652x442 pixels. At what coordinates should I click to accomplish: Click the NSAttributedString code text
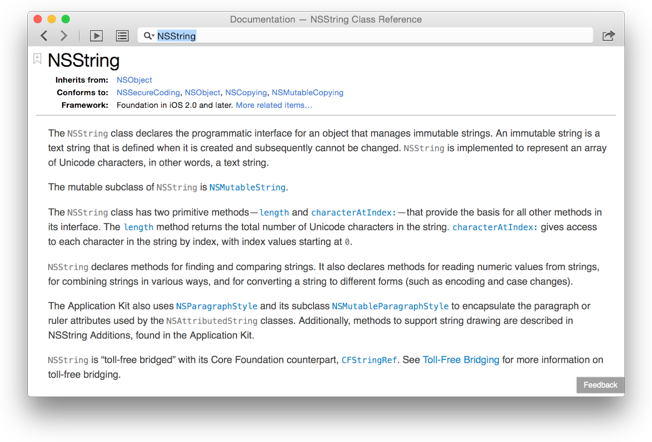tap(212, 321)
